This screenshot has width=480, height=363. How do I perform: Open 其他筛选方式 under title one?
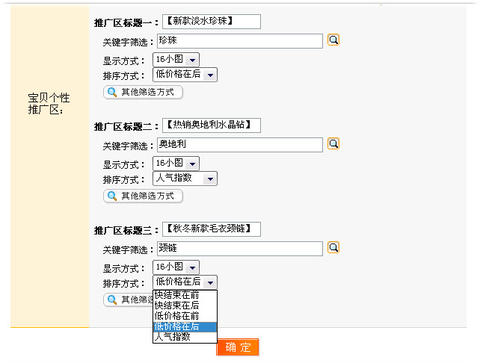tap(143, 92)
